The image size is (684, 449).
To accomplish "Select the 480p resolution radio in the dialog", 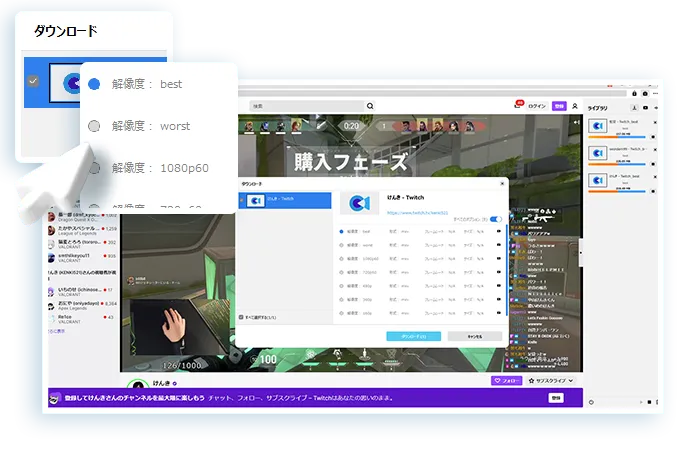I will [x=341, y=286].
